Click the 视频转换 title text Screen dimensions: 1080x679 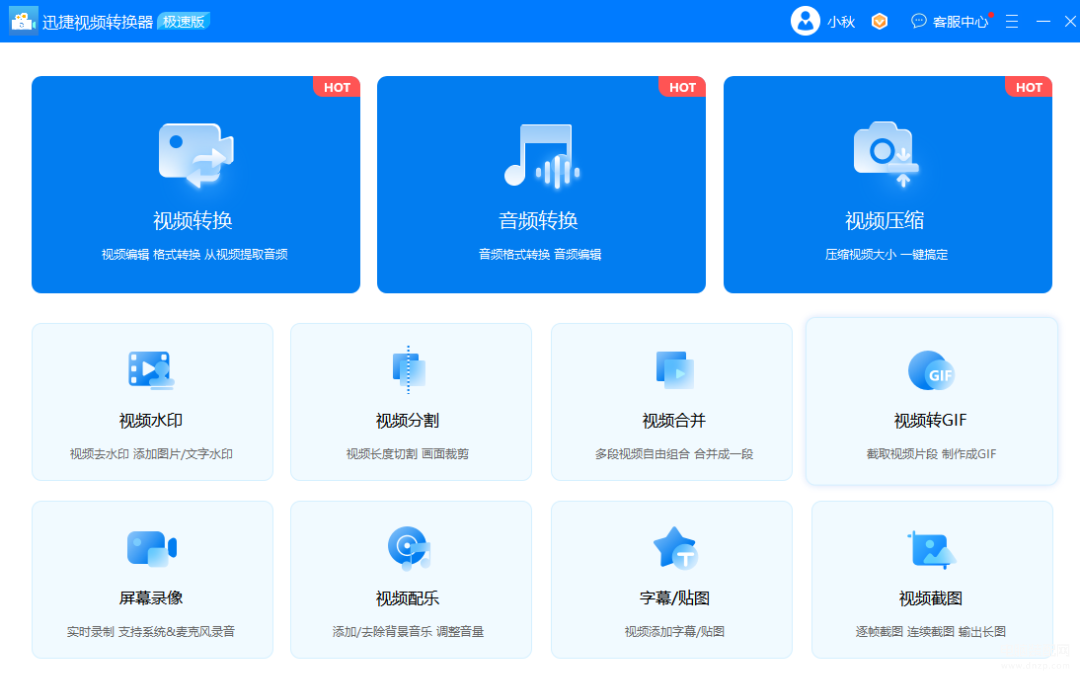(x=193, y=220)
